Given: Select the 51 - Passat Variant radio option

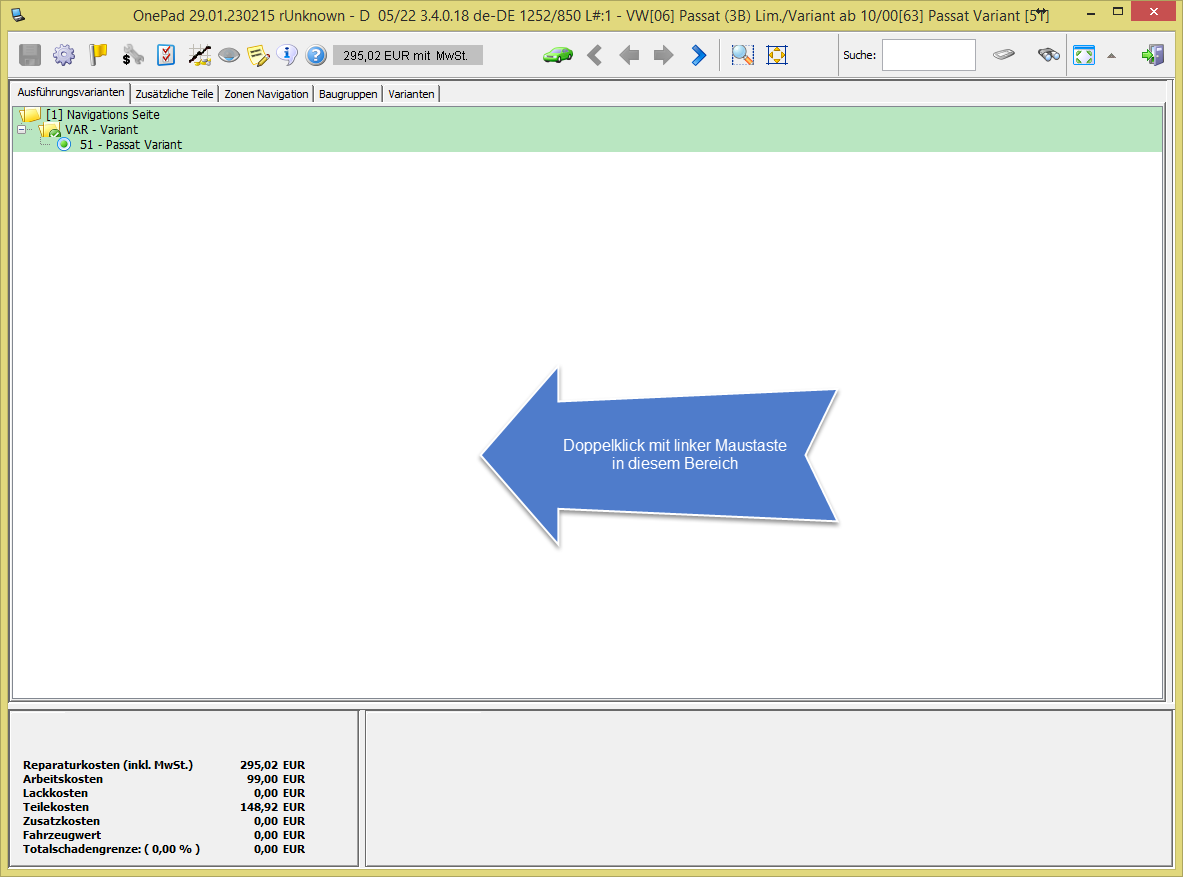Looking at the screenshot, I should [64, 144].
